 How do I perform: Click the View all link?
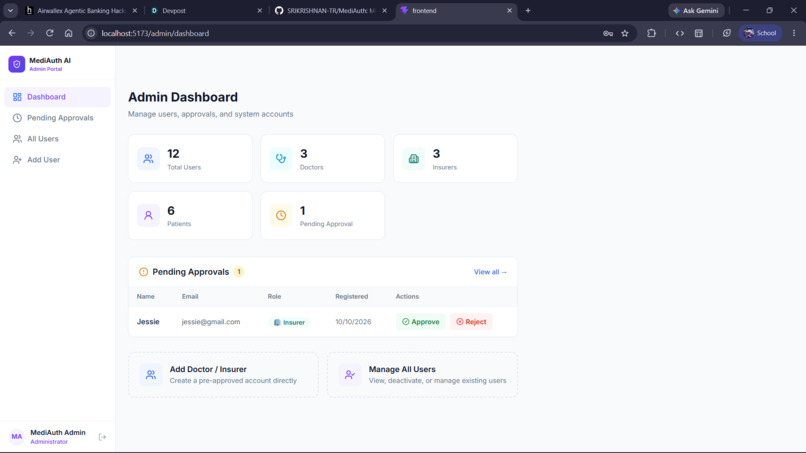(490, 272)
